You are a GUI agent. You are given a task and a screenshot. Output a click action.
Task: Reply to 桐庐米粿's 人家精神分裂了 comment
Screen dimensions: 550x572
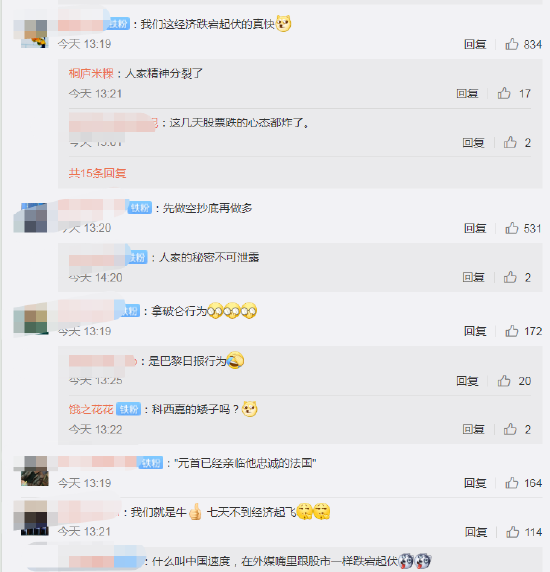467,93
